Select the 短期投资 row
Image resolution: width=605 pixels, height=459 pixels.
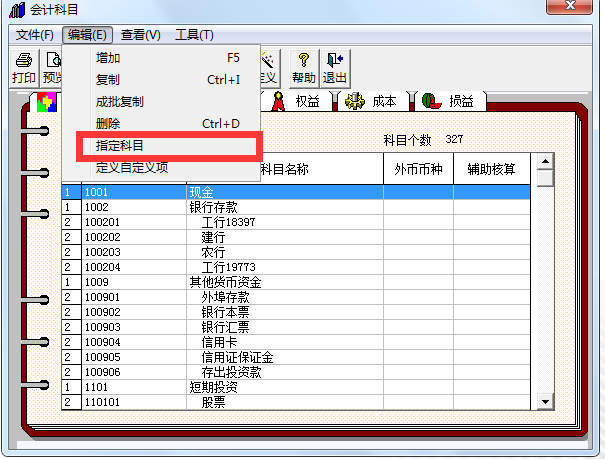[x=296, y=387]
